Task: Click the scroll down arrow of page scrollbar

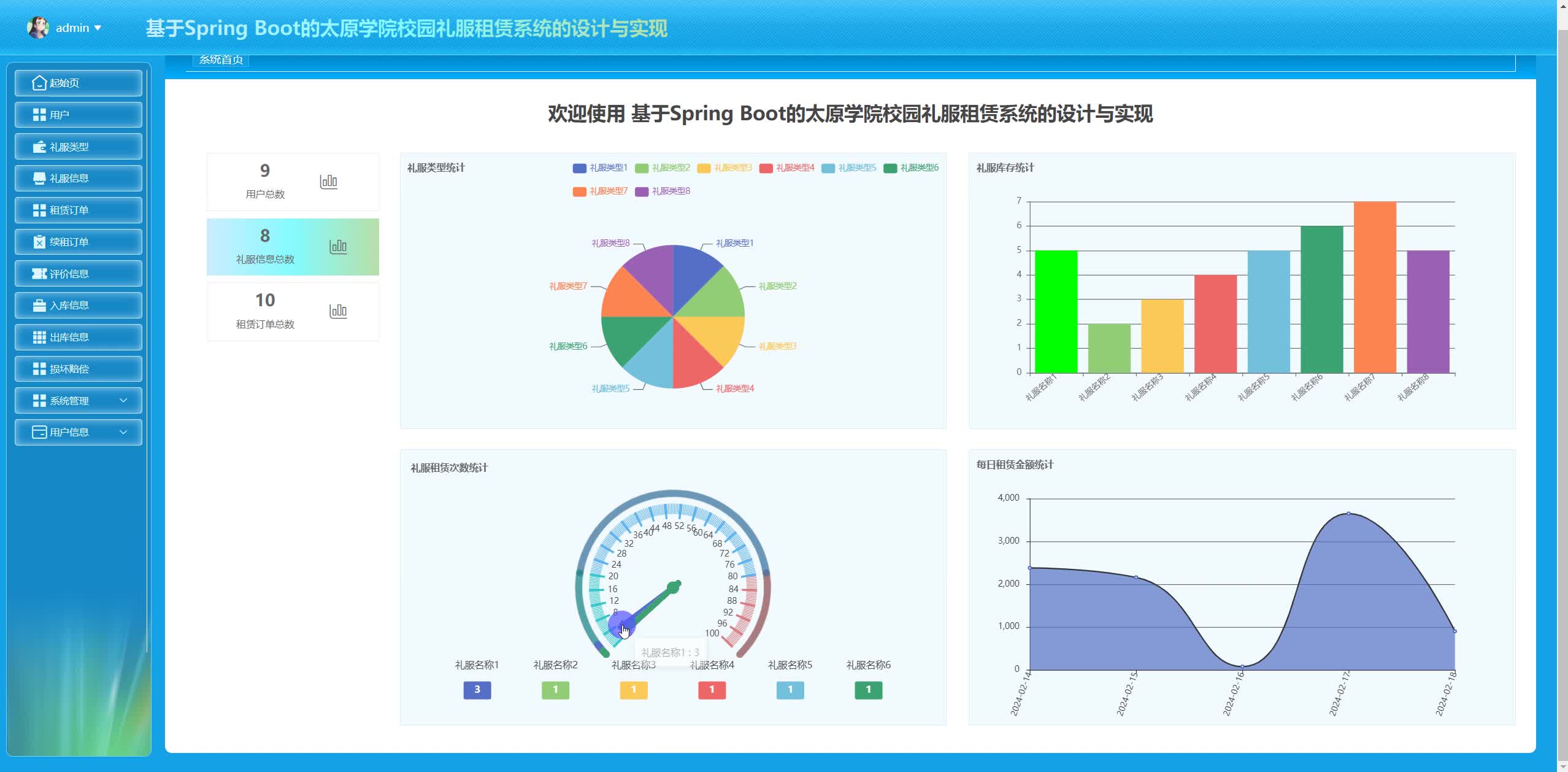Action: (1562, 766)
